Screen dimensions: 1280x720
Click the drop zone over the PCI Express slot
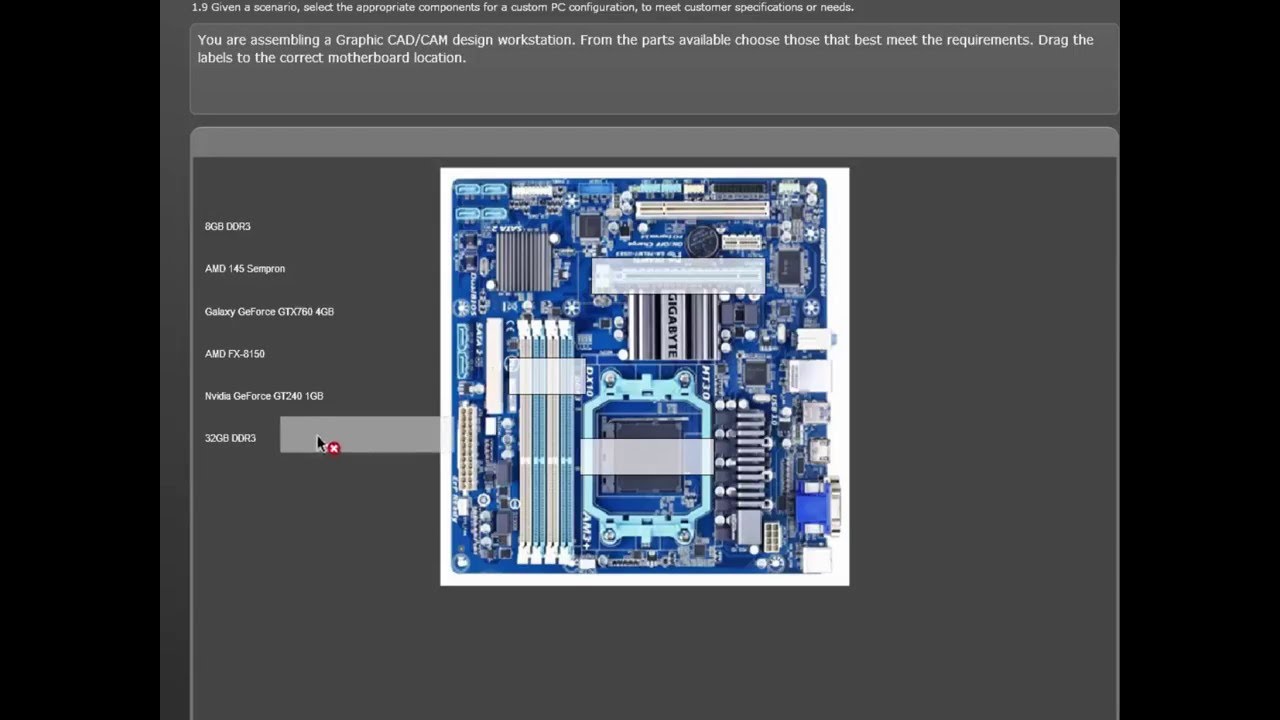click(x=678, y=276)
